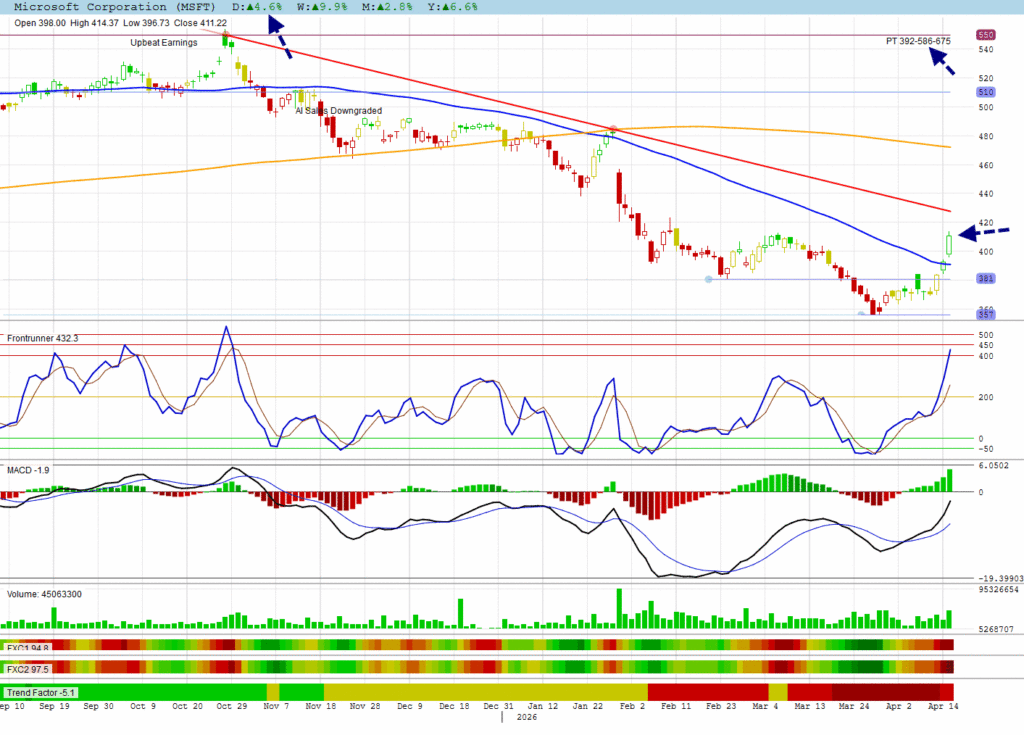Click the PT 392-586-675 price target label

918,41
